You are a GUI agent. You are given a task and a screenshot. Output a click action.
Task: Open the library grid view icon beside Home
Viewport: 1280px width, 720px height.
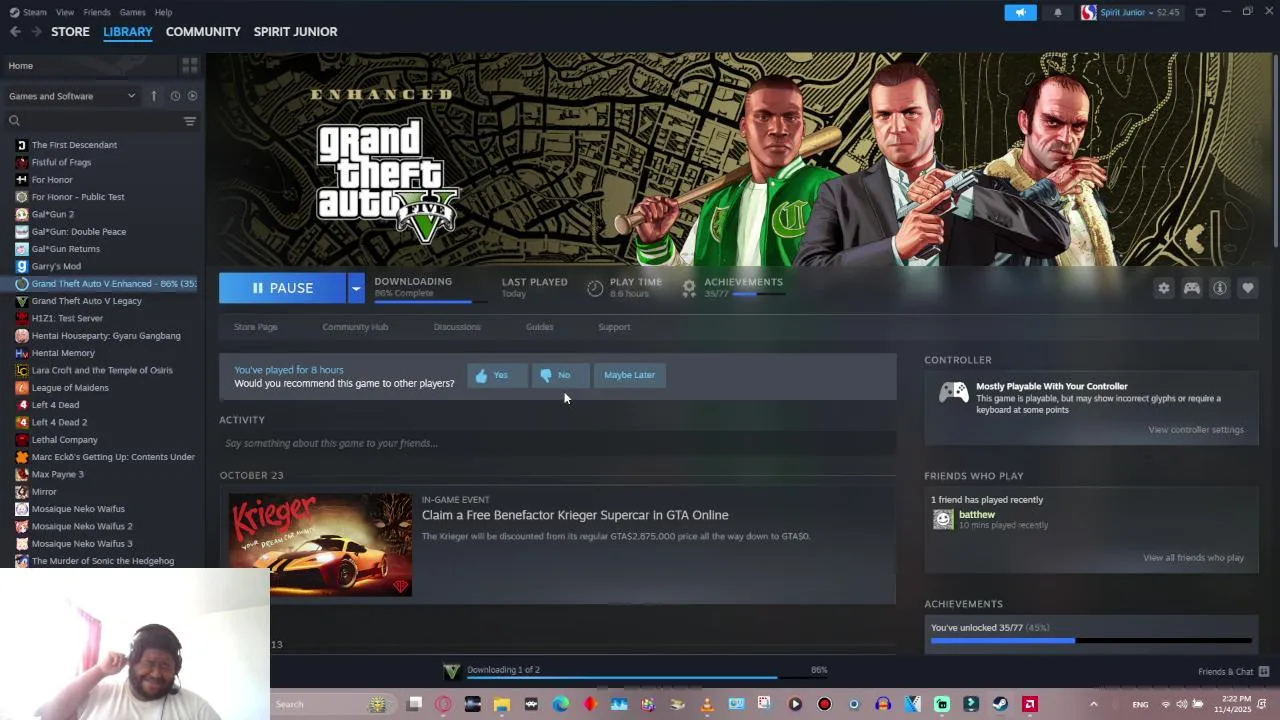(190, 66)
